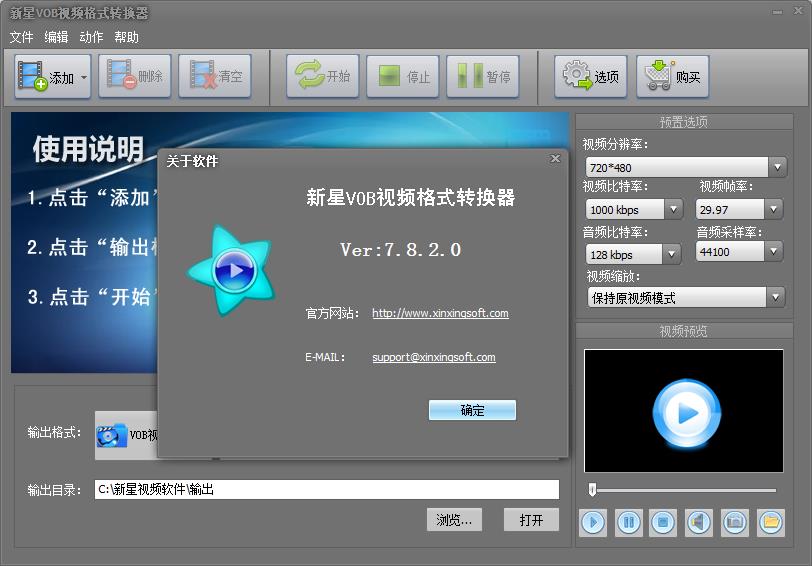Pause playback with the pause icon
The image size is (812, 566).
[629, 521]
